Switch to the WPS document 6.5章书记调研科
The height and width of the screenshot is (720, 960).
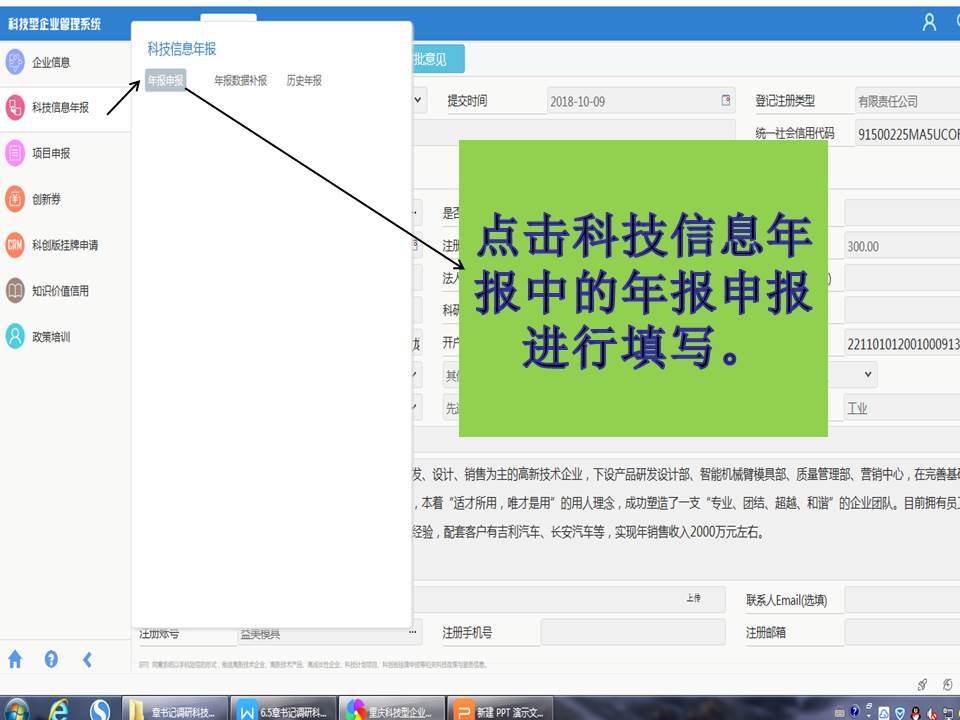point(284,709)
